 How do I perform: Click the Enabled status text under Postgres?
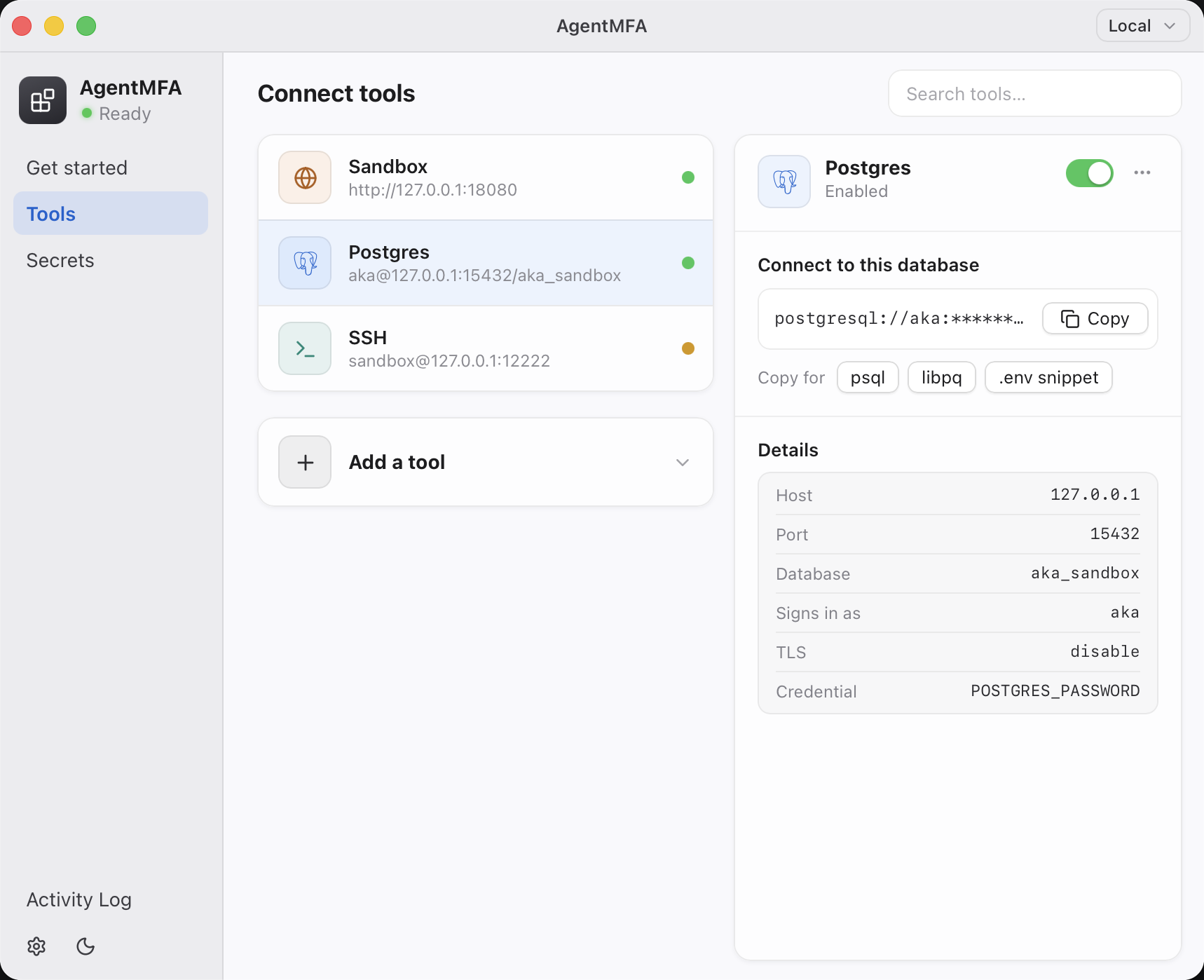pyautogui.click(x=856, y=191)
